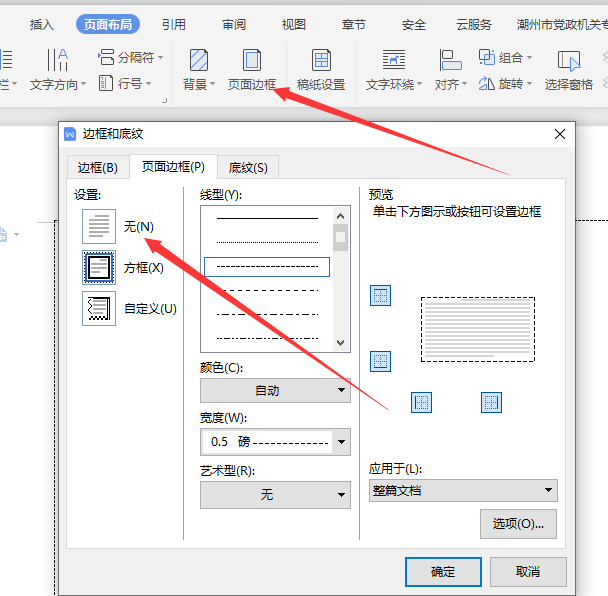The height and width of the screenshot is (596, 608).
Task: Expand the 对齐 dropdown arrow
Action: click(x=464, y=84)
